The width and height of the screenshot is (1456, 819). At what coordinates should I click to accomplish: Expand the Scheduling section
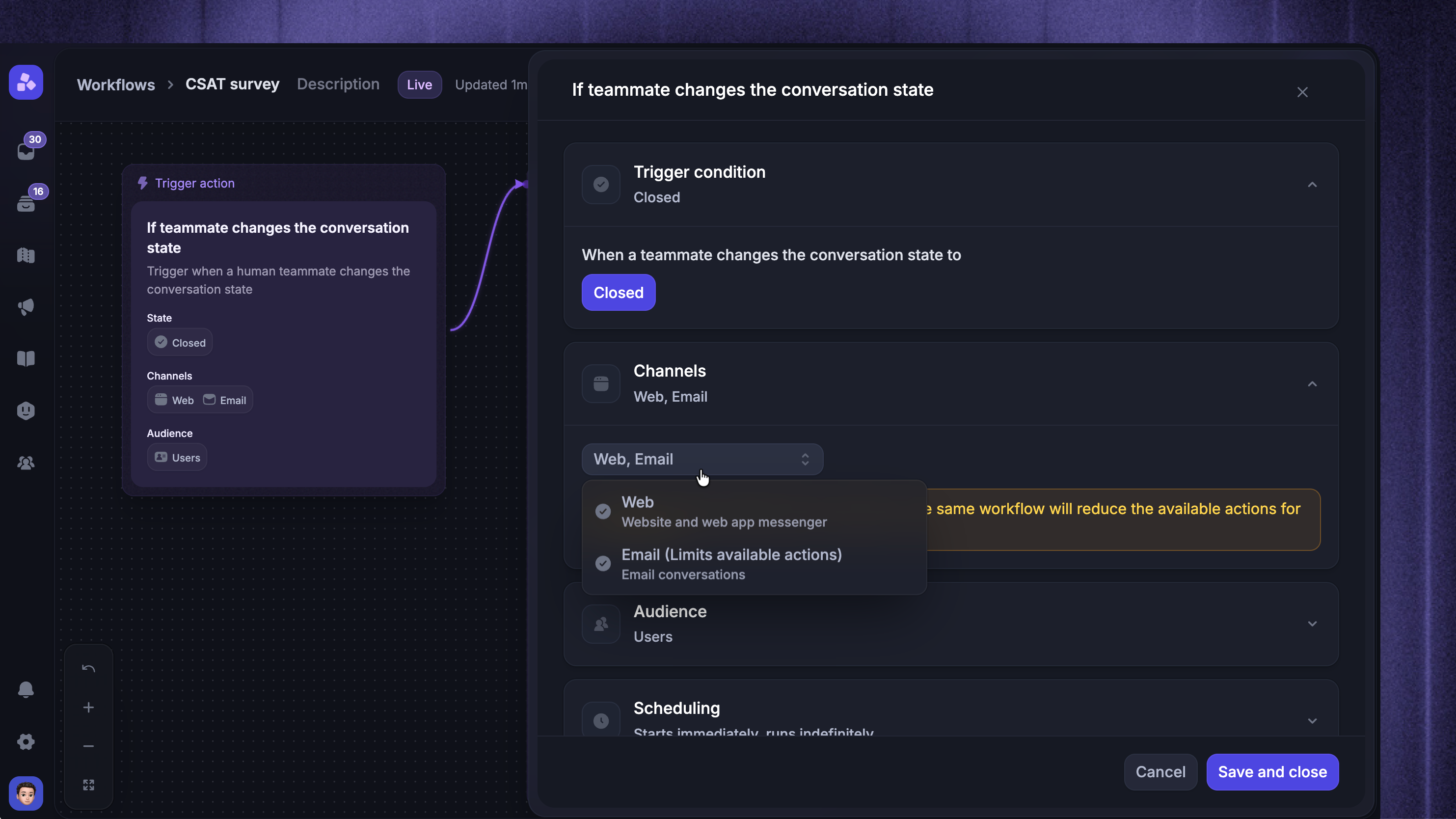[x=1313, y=721]
